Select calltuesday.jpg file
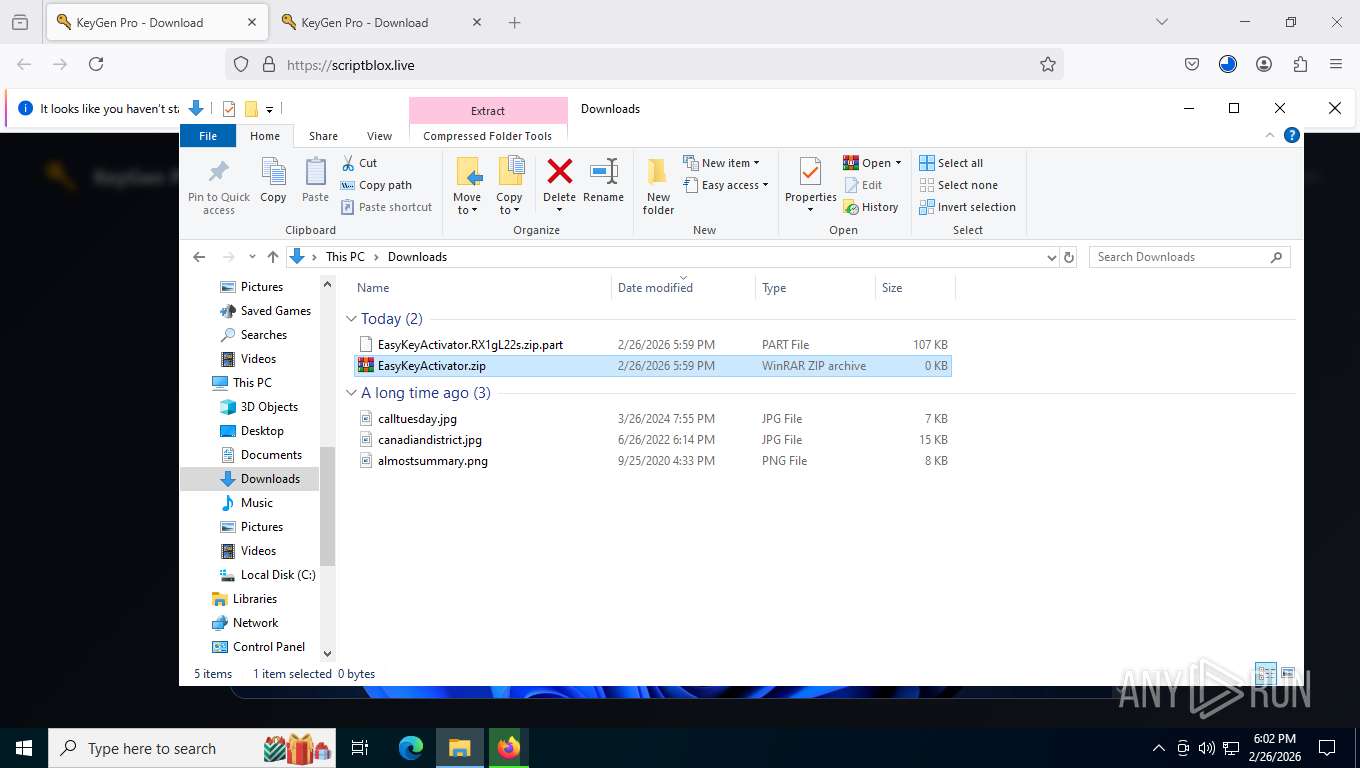The image size is (1360, 768). [653, 418]
